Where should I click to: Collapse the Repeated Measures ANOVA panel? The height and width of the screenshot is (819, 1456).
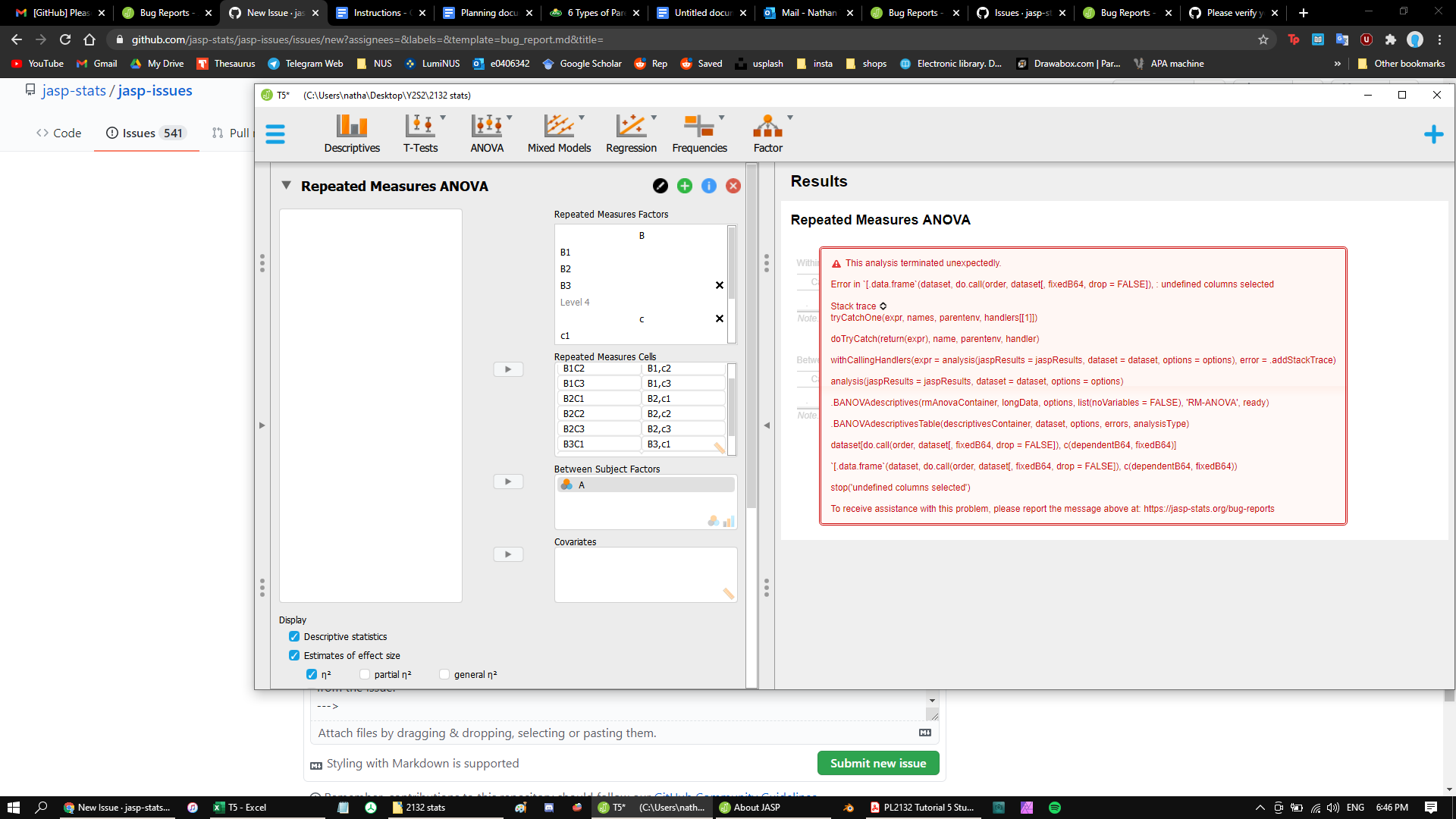coord(287,185)
